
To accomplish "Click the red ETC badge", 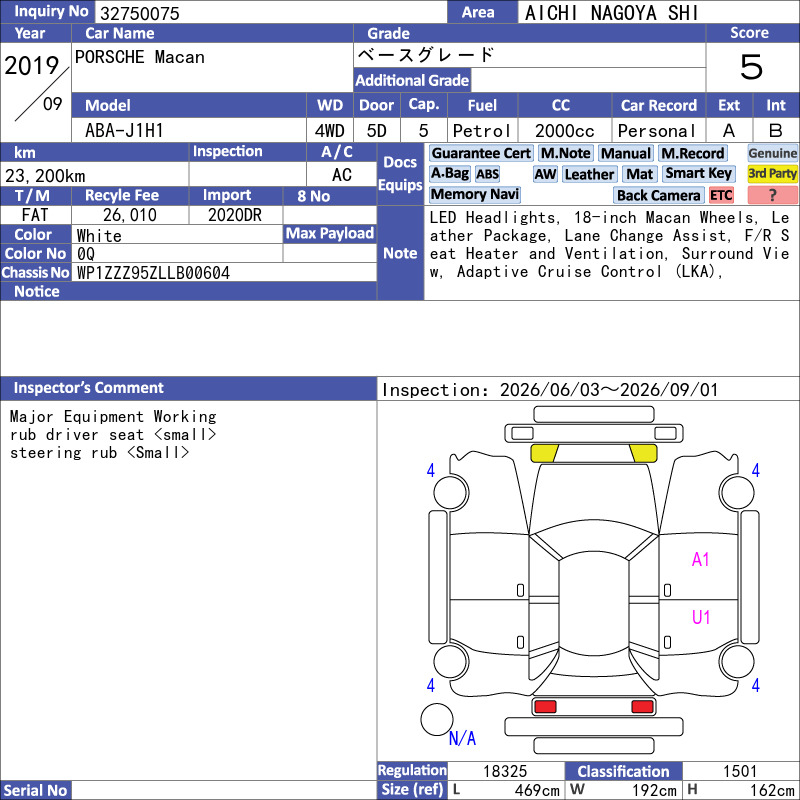I will click(721, 195).
